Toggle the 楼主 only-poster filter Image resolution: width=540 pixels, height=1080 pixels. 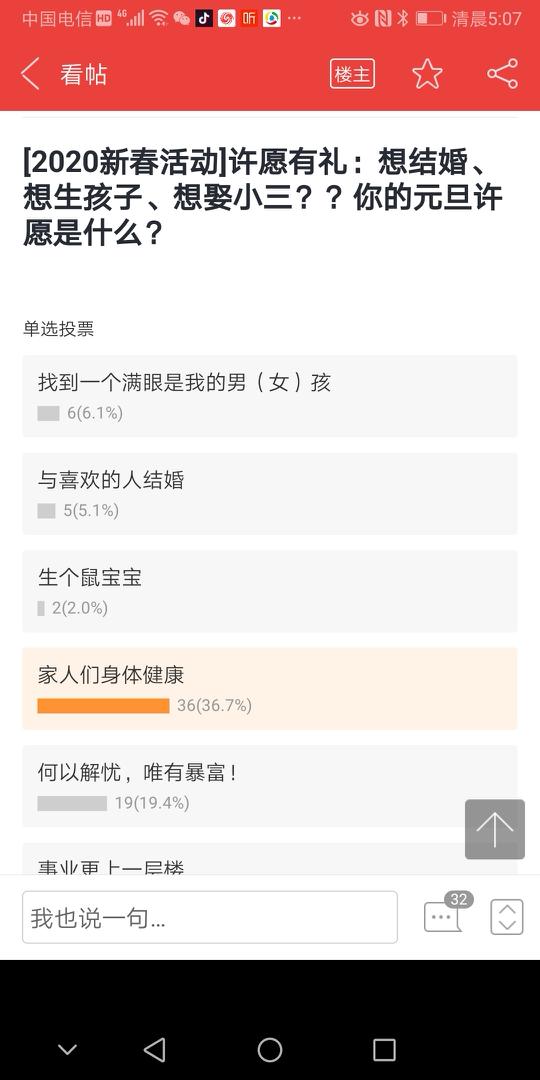[x=352, y=74]
